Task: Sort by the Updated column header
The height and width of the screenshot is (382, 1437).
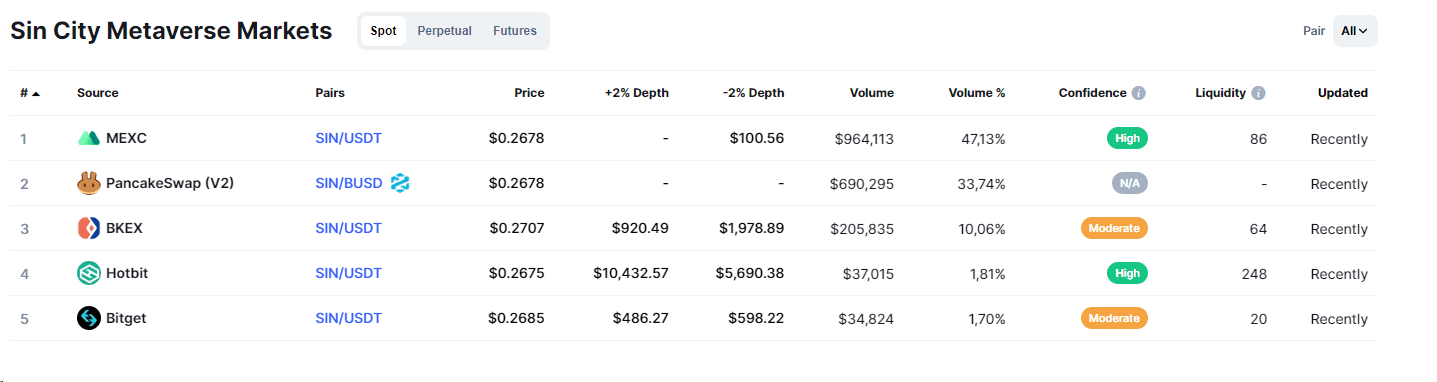Action: (x=1343, y=93)
